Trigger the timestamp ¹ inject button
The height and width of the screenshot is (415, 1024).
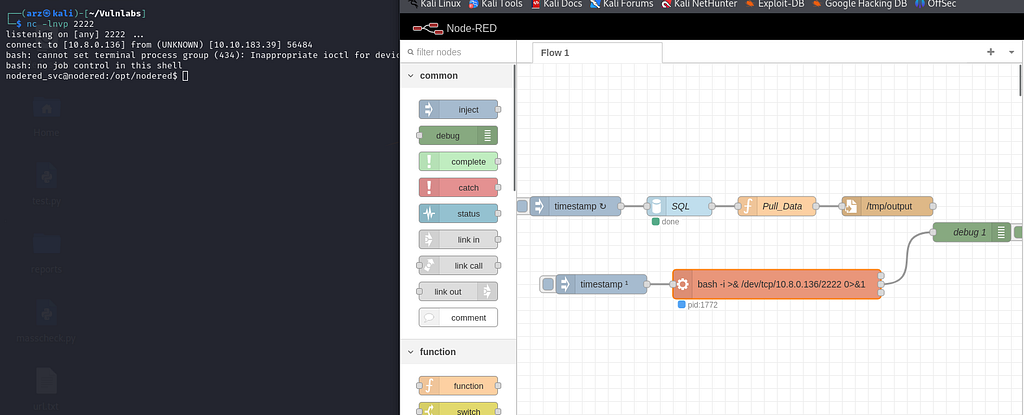tap(549, 284)
